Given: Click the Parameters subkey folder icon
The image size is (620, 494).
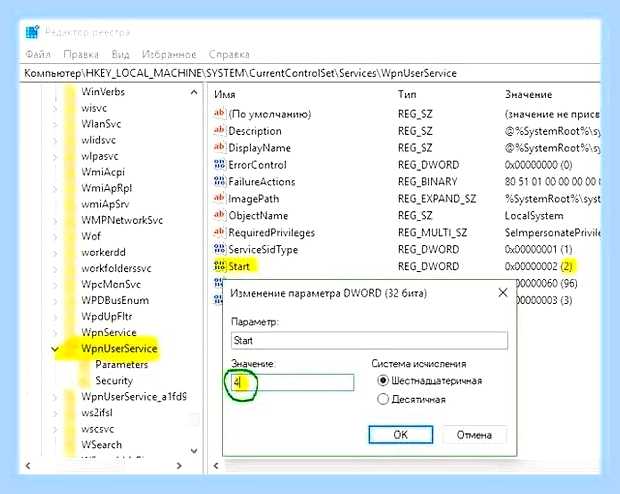Looking at the screenshot, I should pyautogui.click(x=84, y=365).
